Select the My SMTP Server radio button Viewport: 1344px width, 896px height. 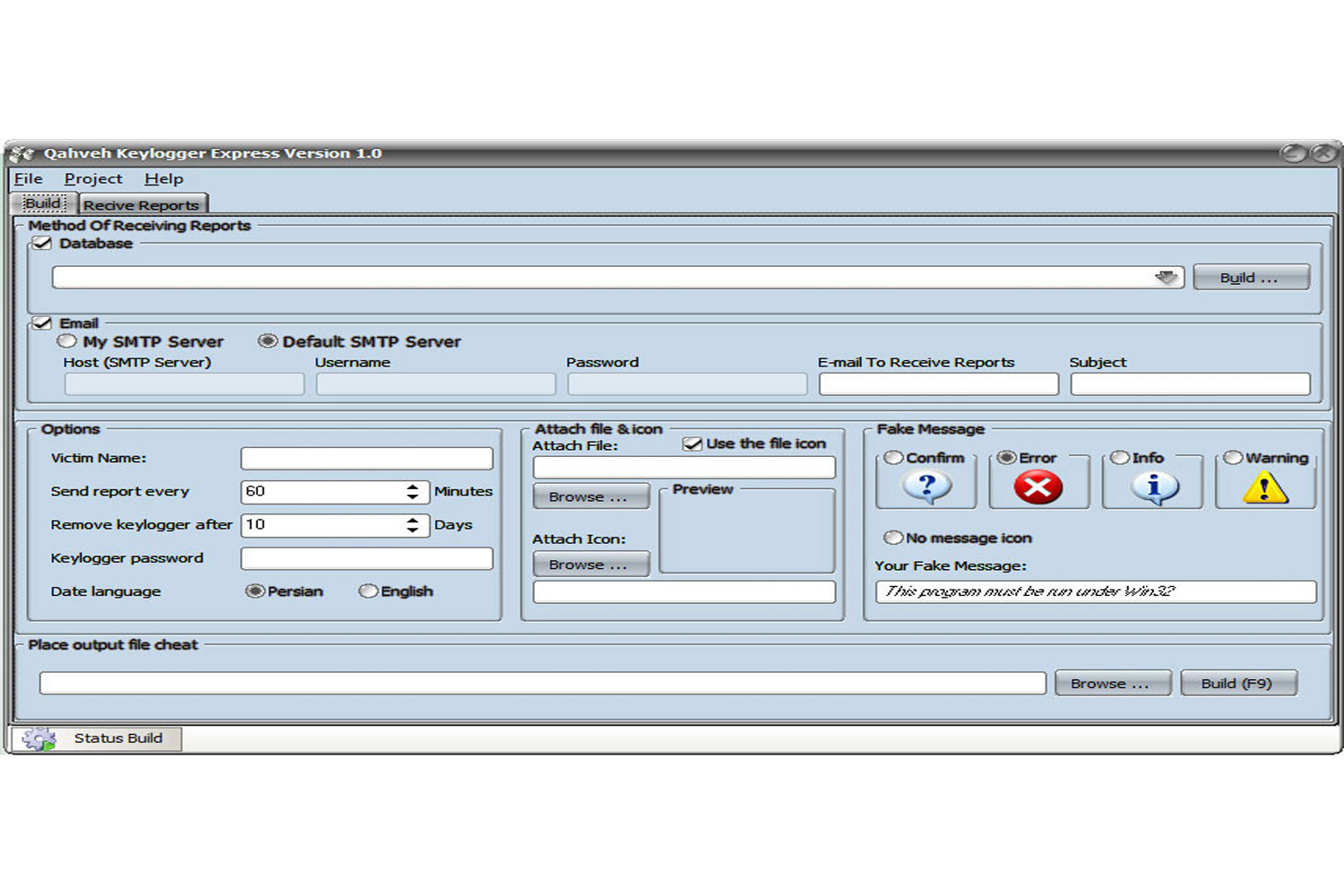point(67,341)
